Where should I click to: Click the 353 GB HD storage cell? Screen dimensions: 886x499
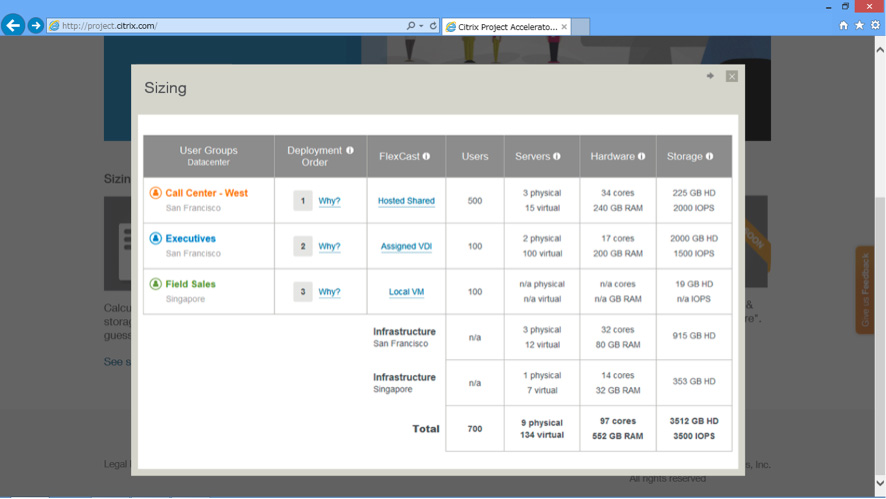pos(694,383)
